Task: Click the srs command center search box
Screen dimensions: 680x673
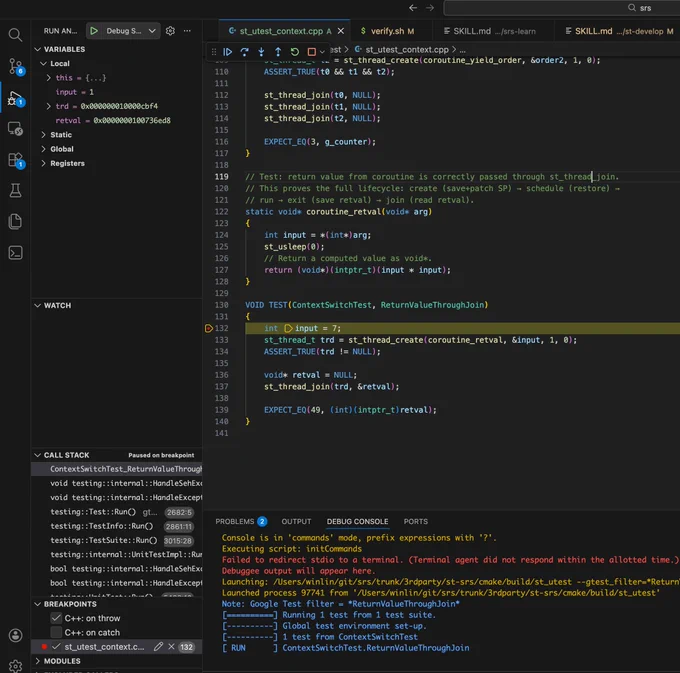Action: pos(562,8)
